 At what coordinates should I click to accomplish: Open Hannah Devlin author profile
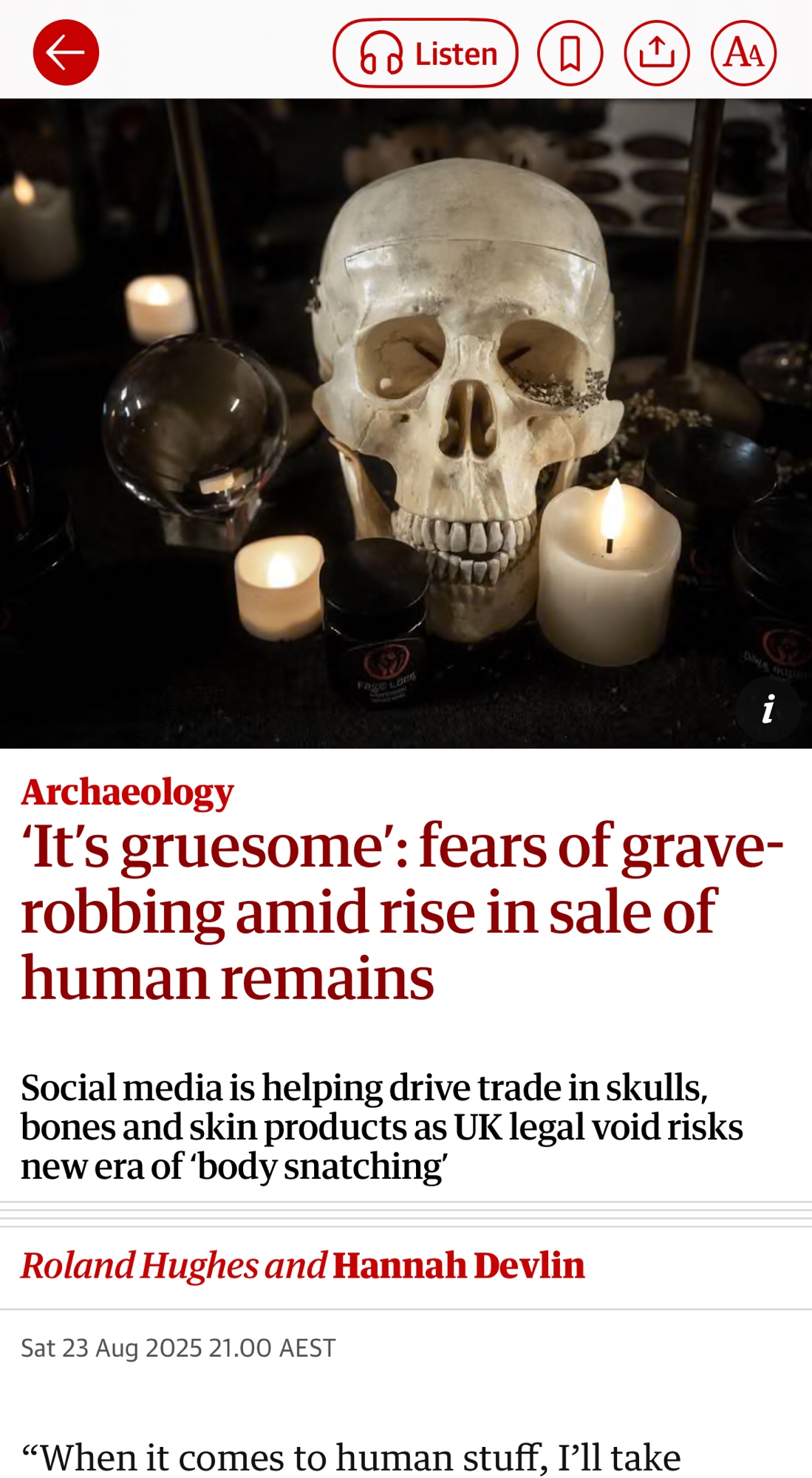click(x=458, y=1265)
